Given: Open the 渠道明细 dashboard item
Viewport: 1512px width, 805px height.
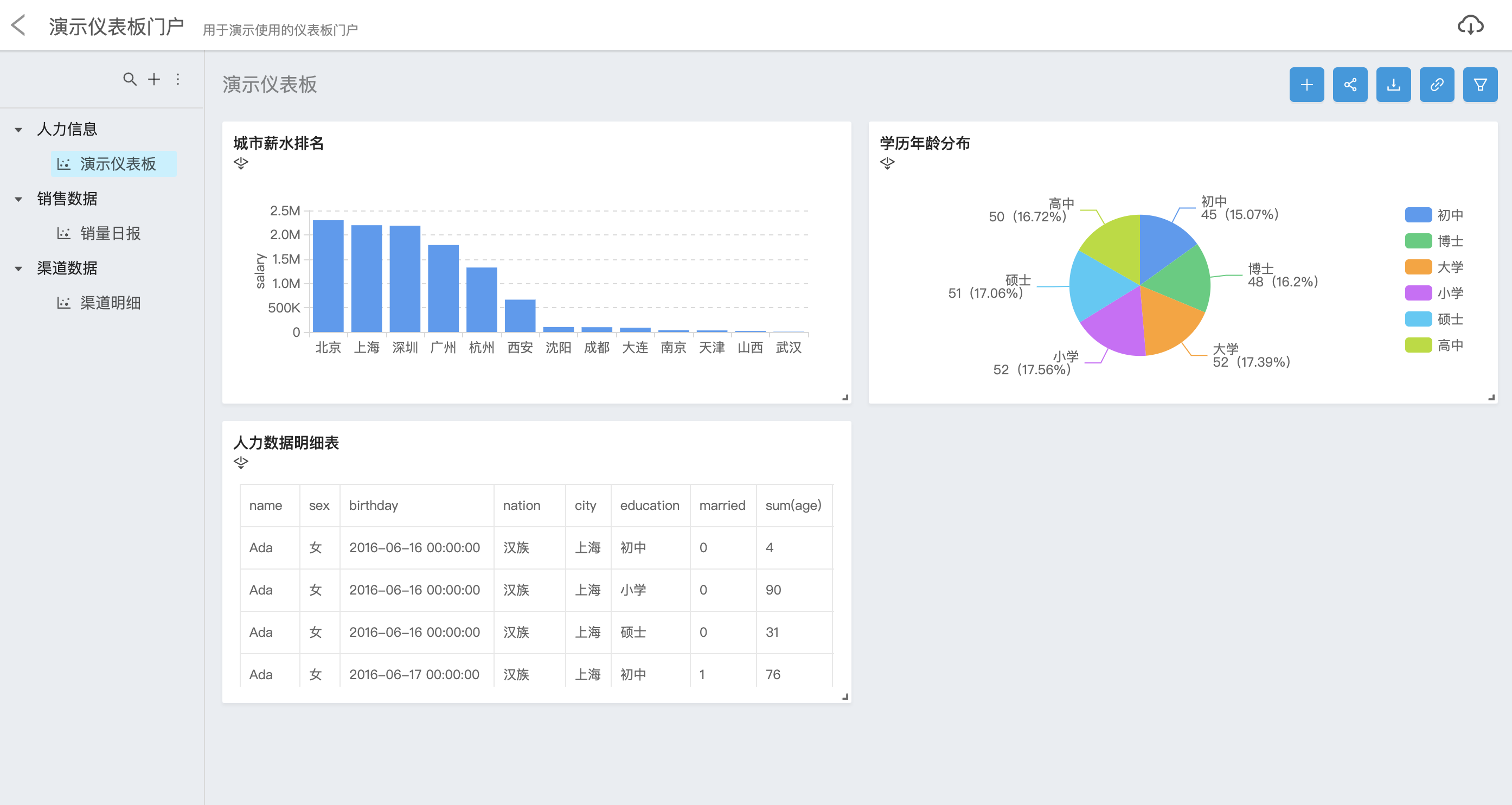Looking at the screenshot, I should [x=110, y=303].
